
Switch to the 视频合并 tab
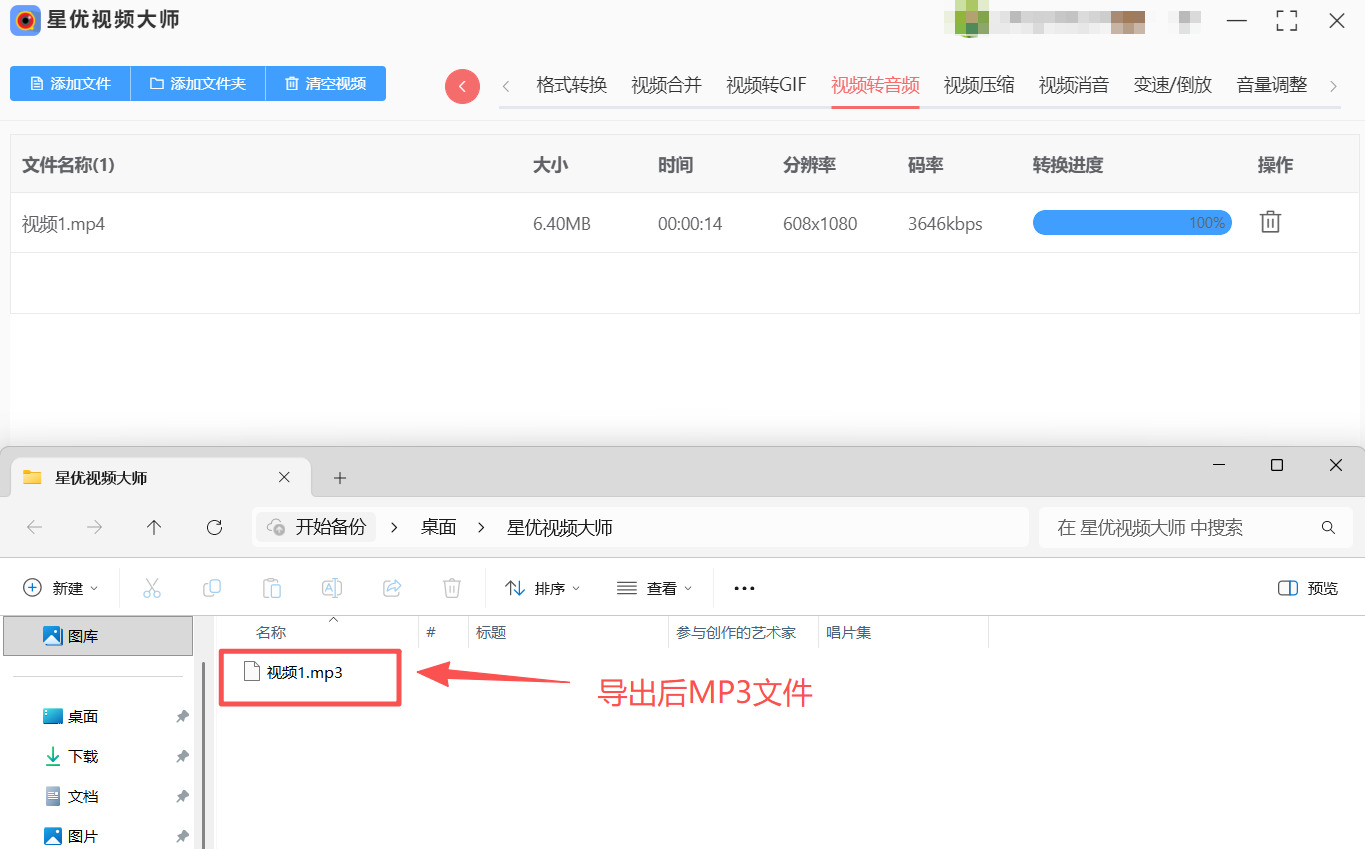pyautogui.click(x=667, y=85)
